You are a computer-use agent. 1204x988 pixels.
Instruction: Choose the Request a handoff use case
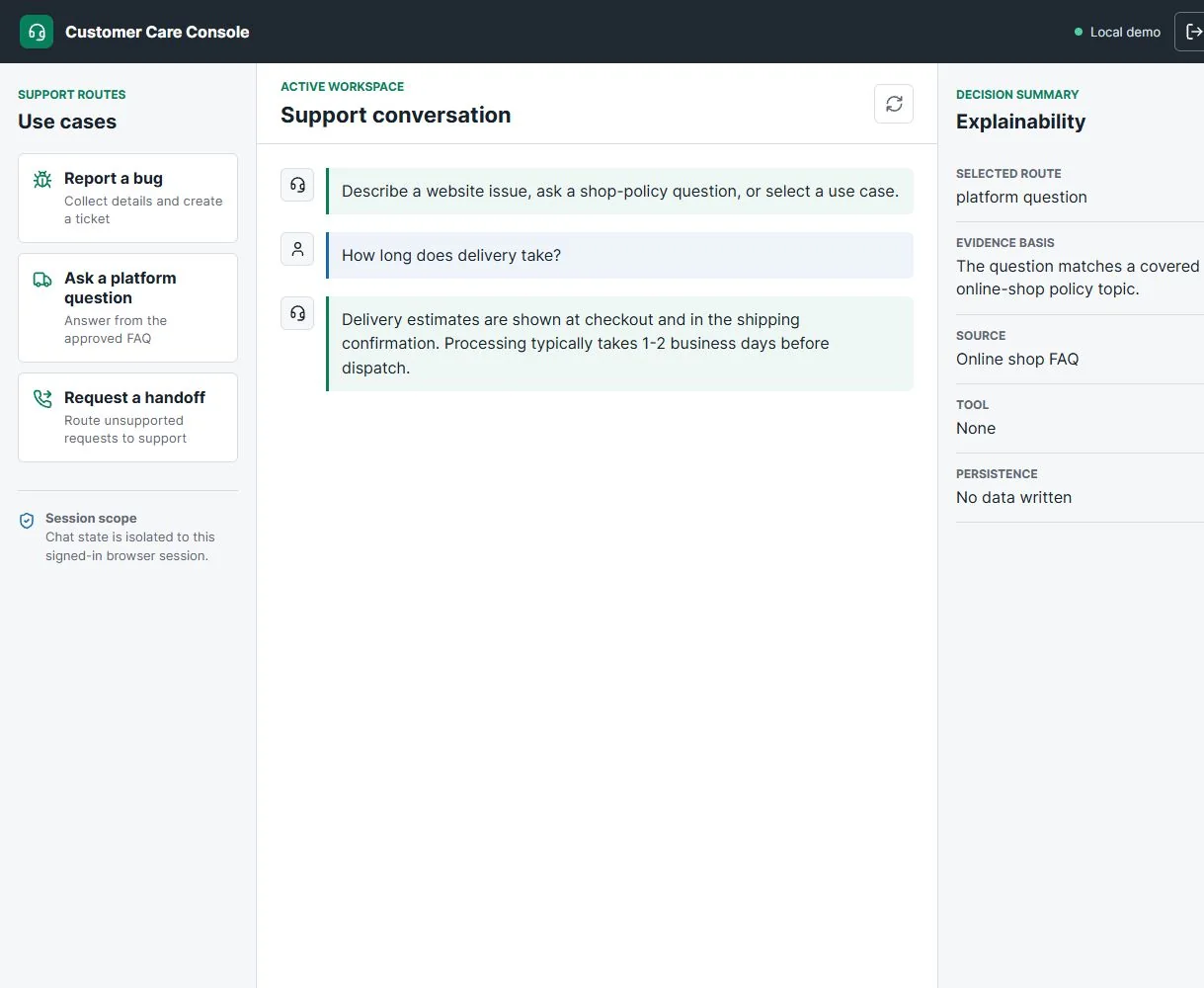(x=127, y=417)
